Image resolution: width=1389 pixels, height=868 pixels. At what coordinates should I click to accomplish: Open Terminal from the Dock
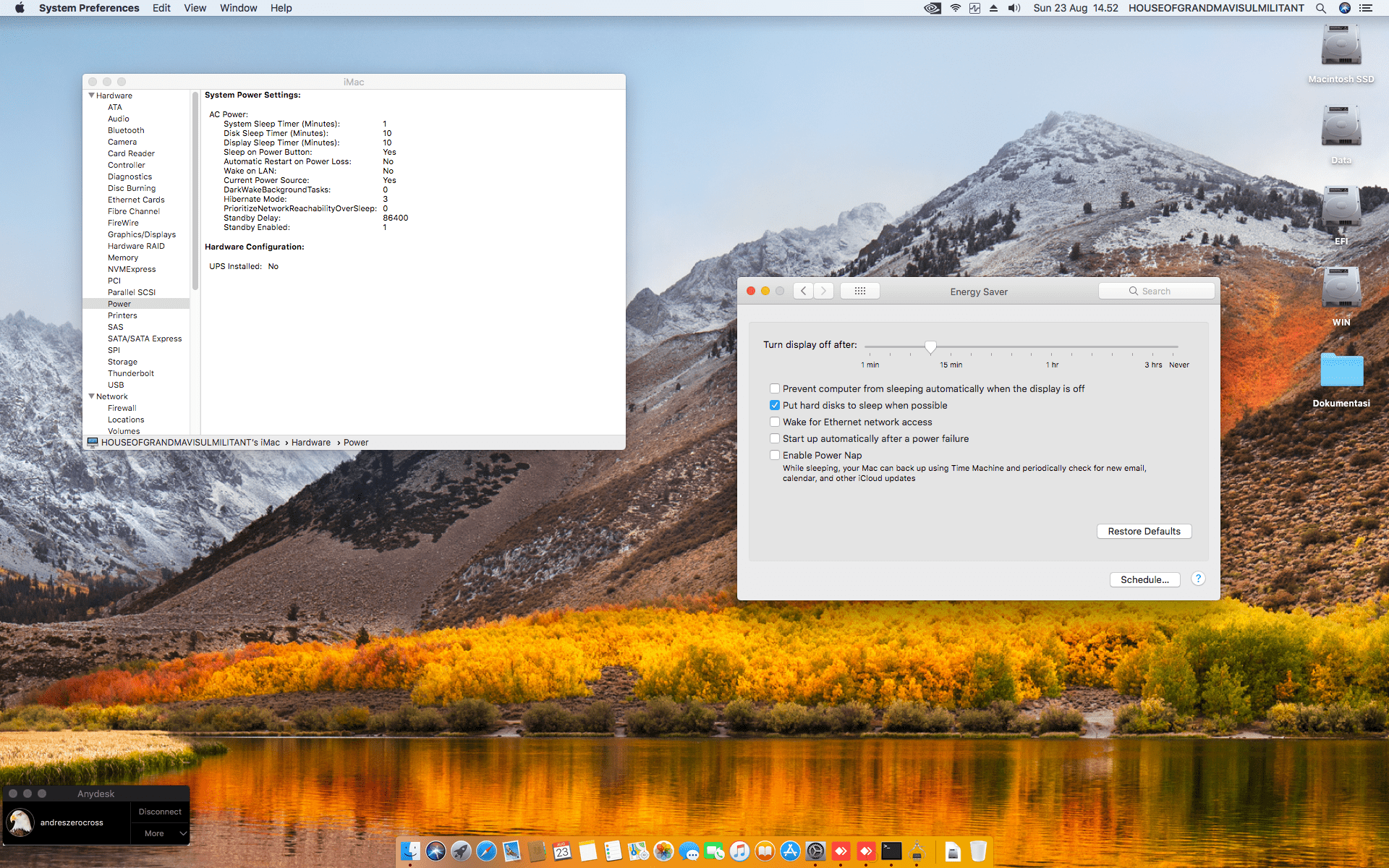point(891,851)
